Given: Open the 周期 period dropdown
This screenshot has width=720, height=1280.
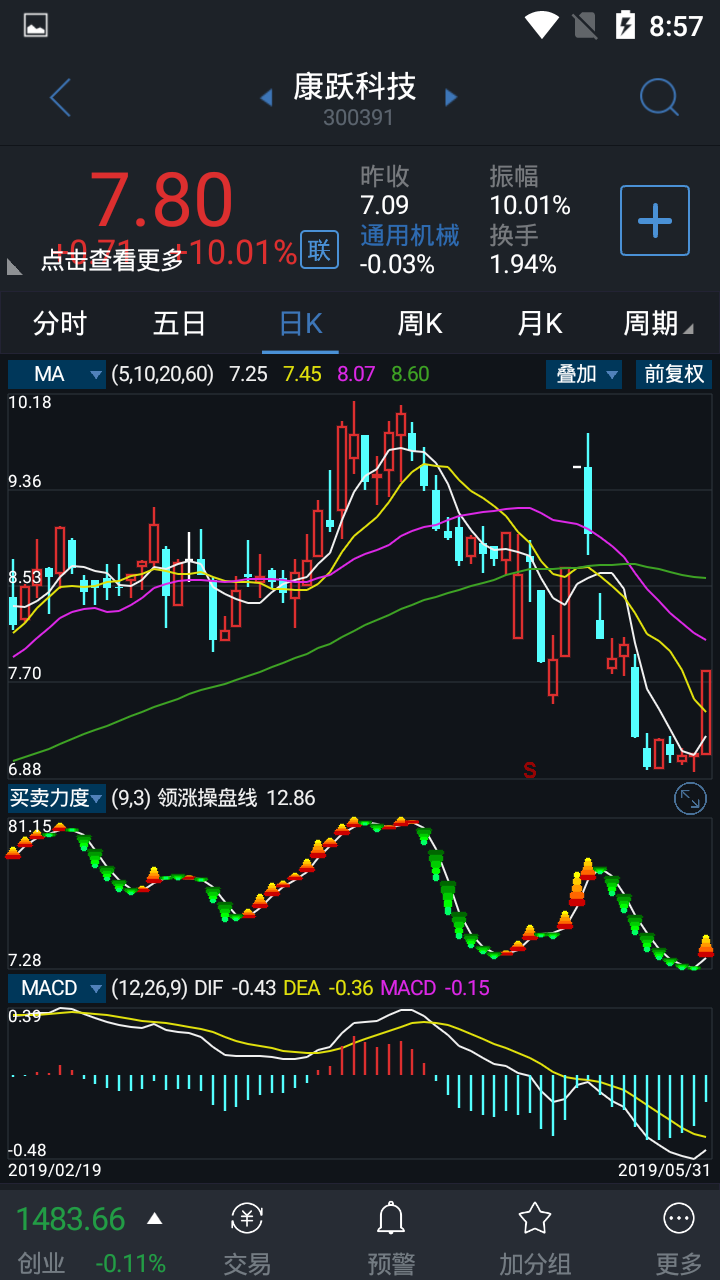Looking at the screenshot, I should point(658,323).
